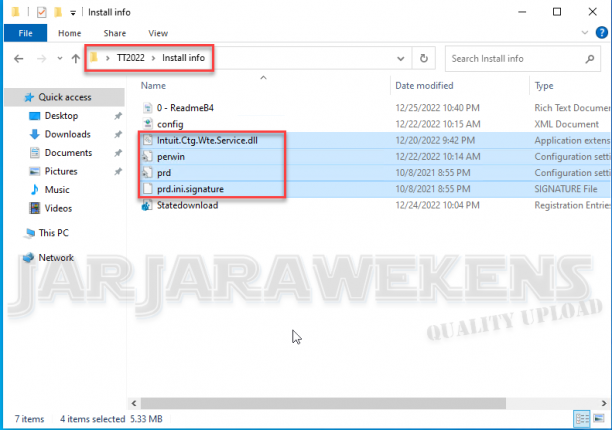612x430 pixels.
Task: Click the date 12/24/2022 10:04 PM
Action: point(437,205)
